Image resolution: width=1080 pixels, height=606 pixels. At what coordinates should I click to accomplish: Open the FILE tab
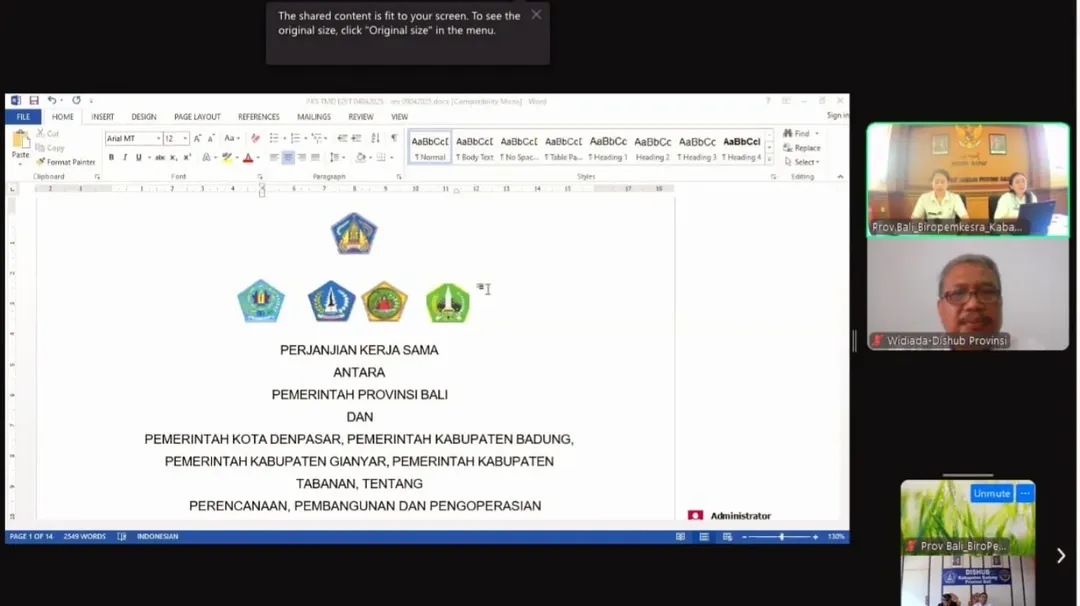(x=23, y=117)
